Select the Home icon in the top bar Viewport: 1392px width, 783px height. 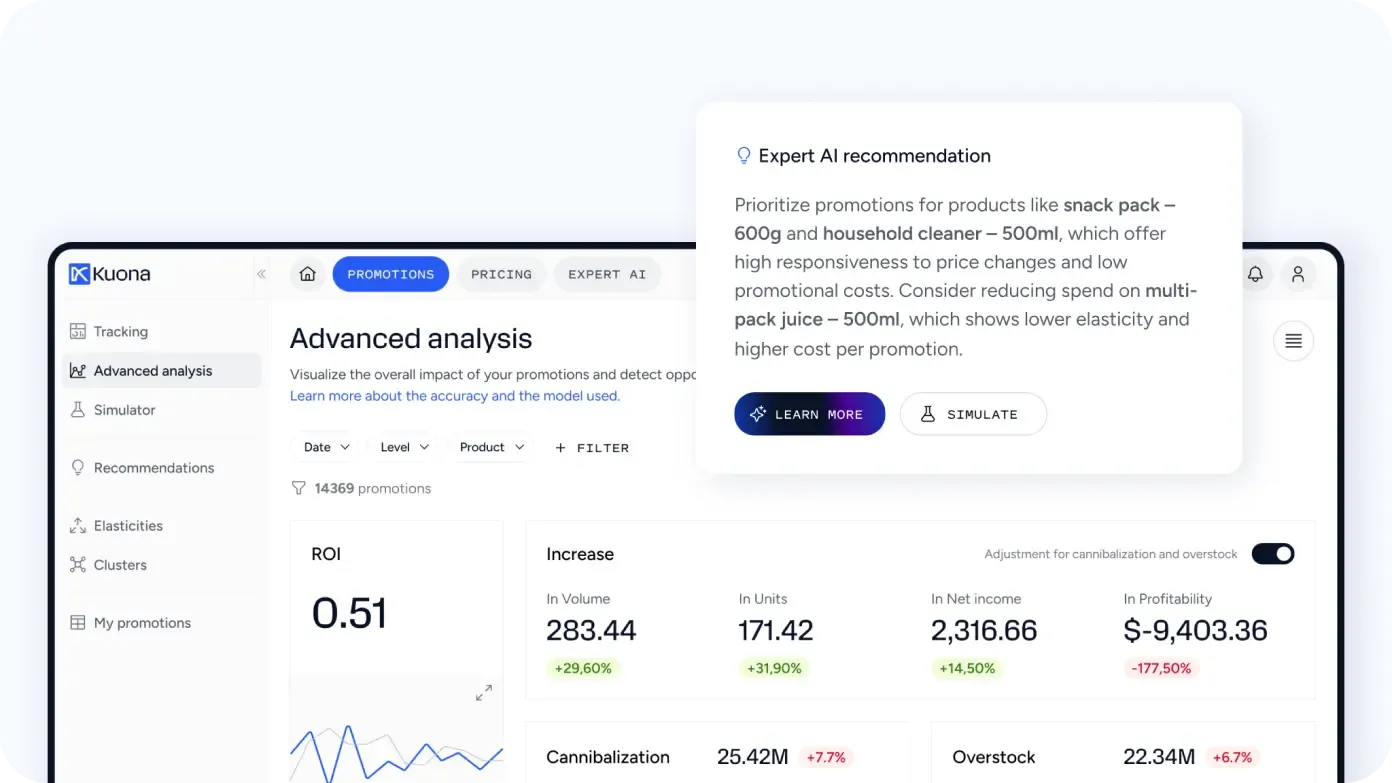307,274
